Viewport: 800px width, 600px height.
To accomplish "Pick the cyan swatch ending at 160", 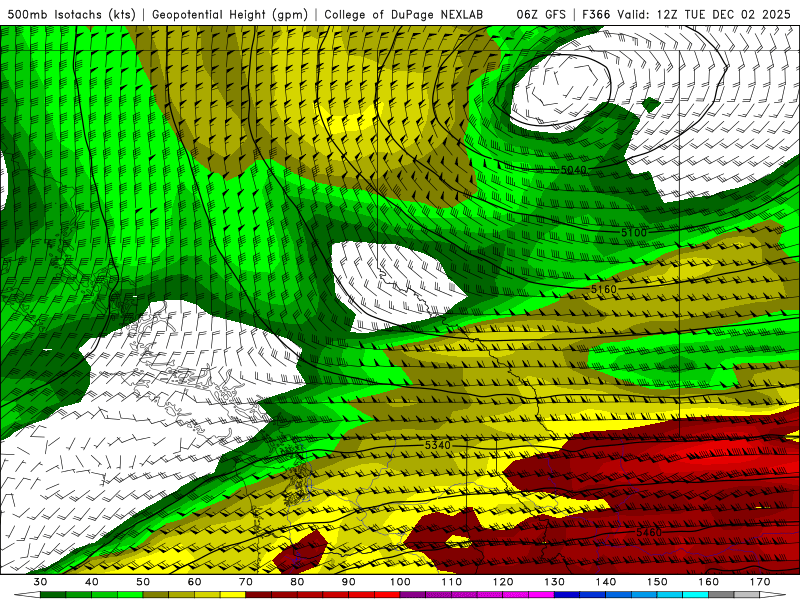I will (695, 595).
